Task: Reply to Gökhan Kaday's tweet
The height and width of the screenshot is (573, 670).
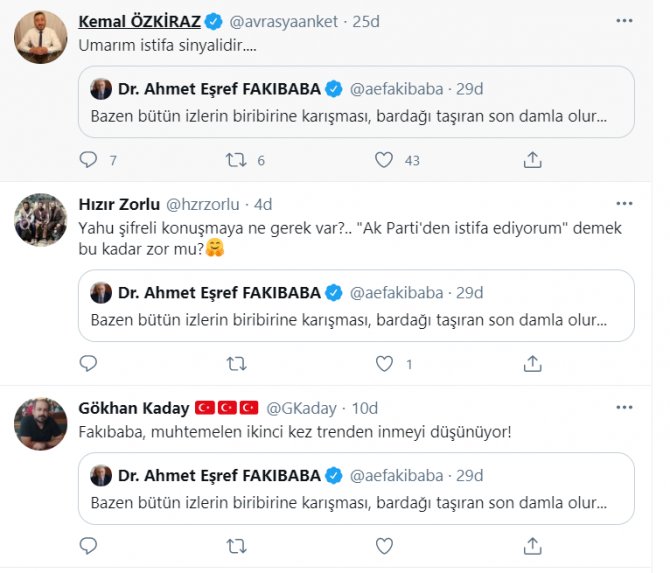Action: [88, 546]
